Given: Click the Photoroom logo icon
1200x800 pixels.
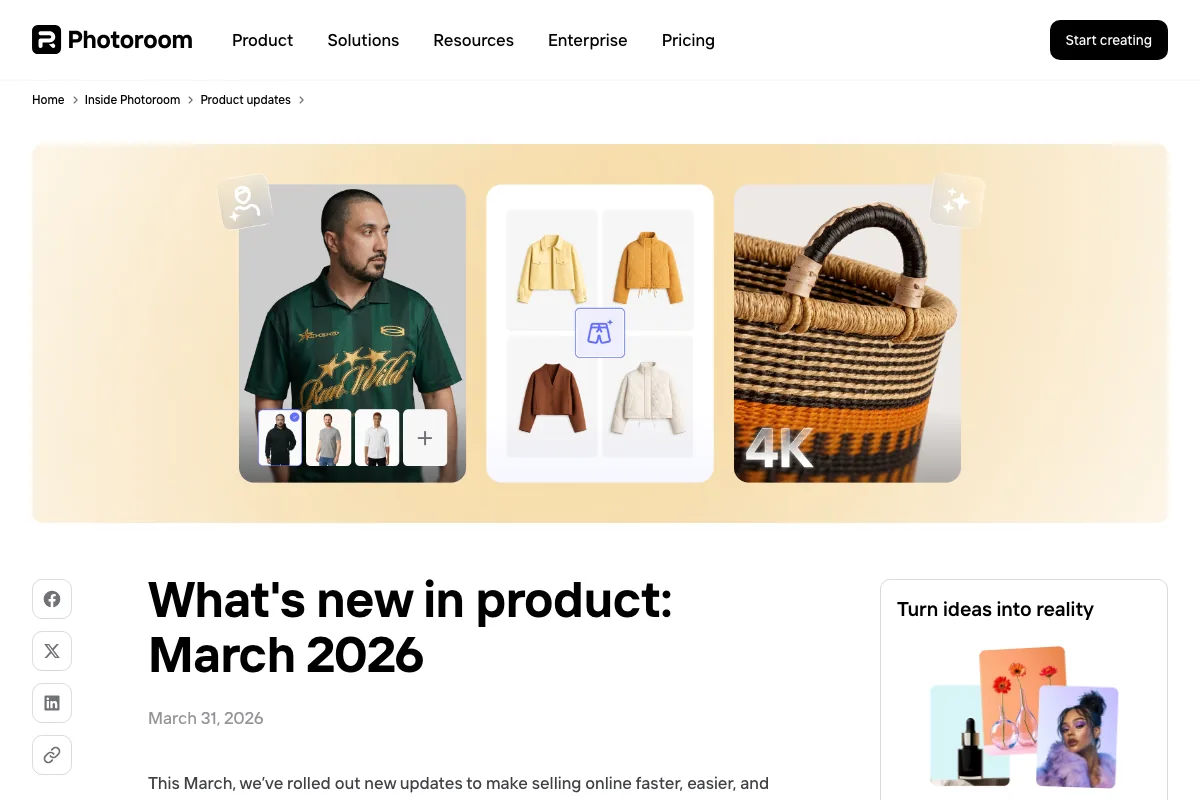Looking at the screenshot, I should coord(46,40).
